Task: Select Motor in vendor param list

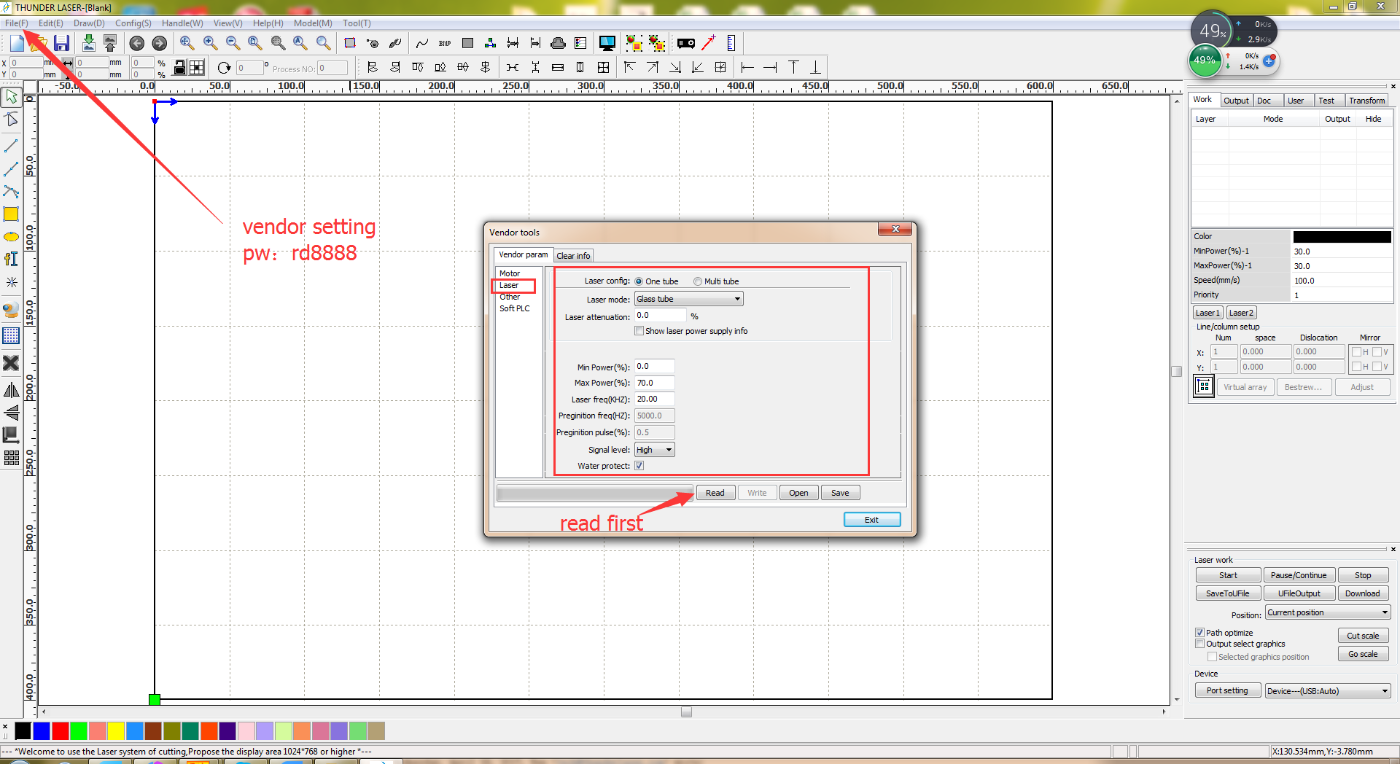Action: pos(510,273)
